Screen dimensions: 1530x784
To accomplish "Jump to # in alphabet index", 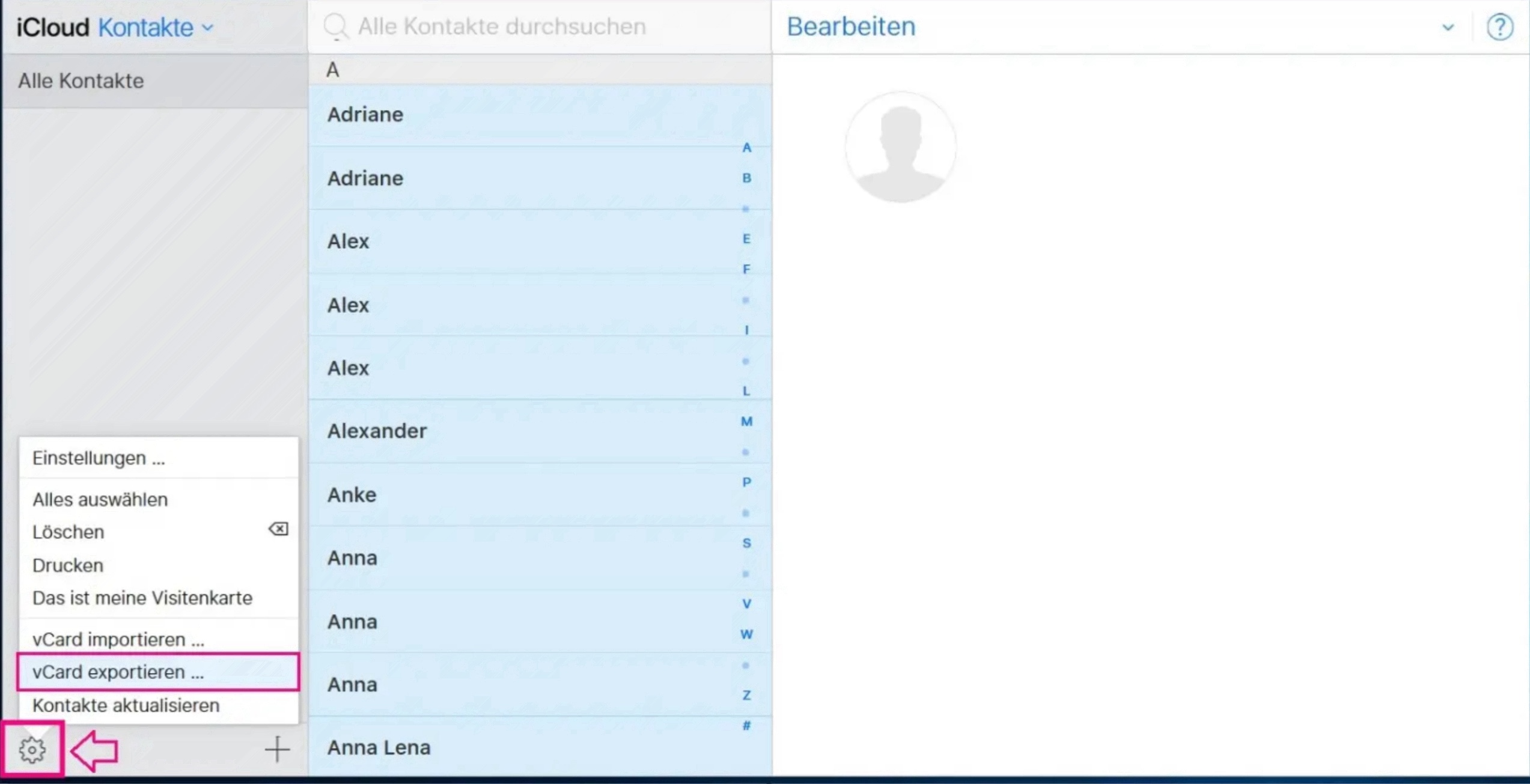I will 746,726.
